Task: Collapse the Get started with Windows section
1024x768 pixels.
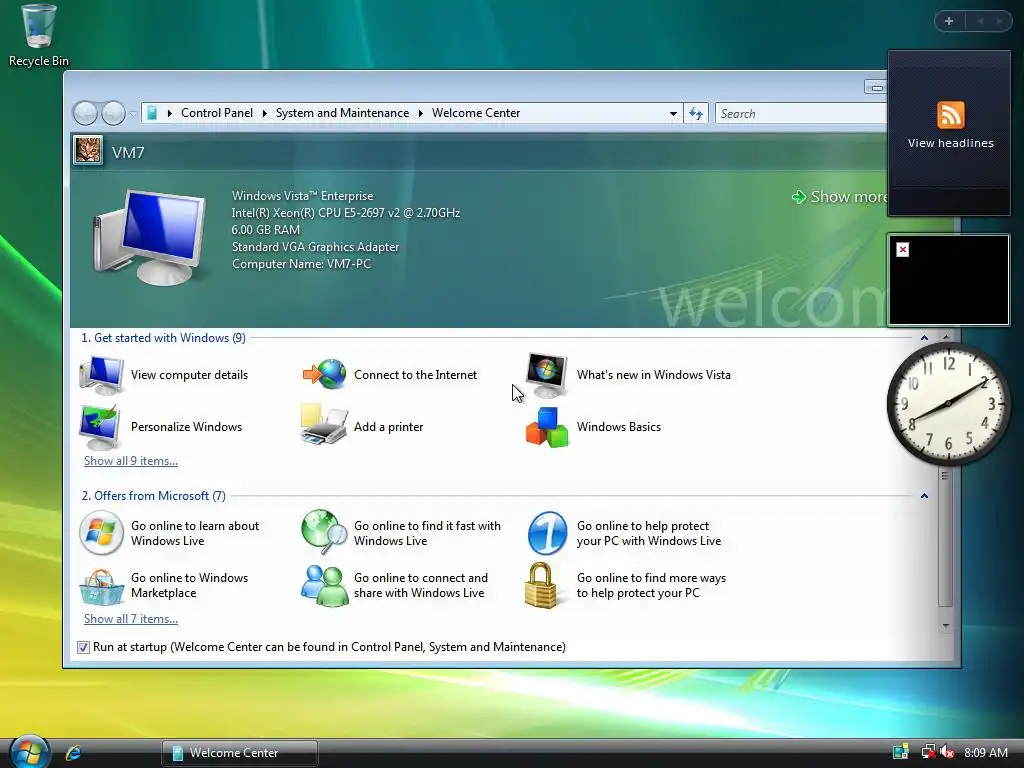Action: point(924,338)
